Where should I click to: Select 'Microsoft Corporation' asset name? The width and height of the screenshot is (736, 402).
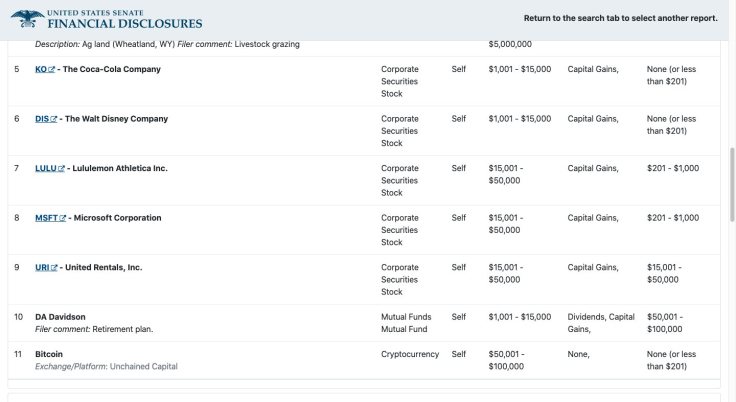pyautogui.click(x=117, y=218)
